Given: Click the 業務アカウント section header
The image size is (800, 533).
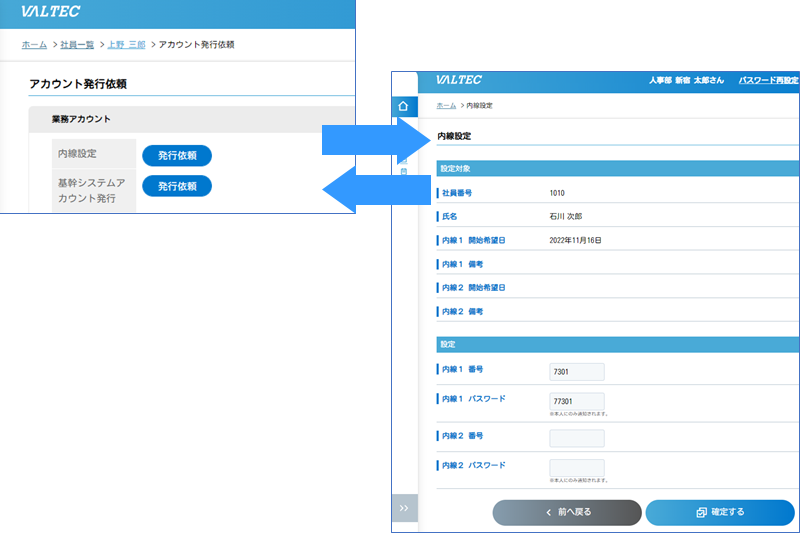Looking at the screenshot, I should 81,119.
